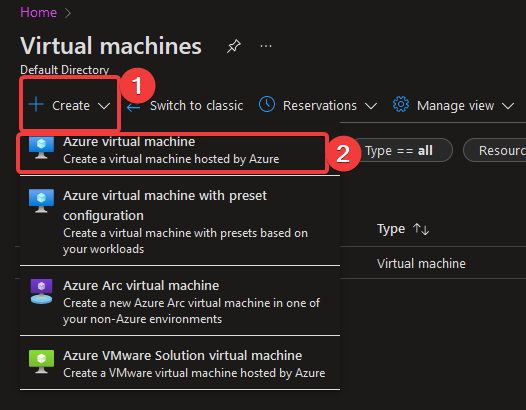Select Azure Arc virtual machine
The image size is (526, 410).
(180, 301)
